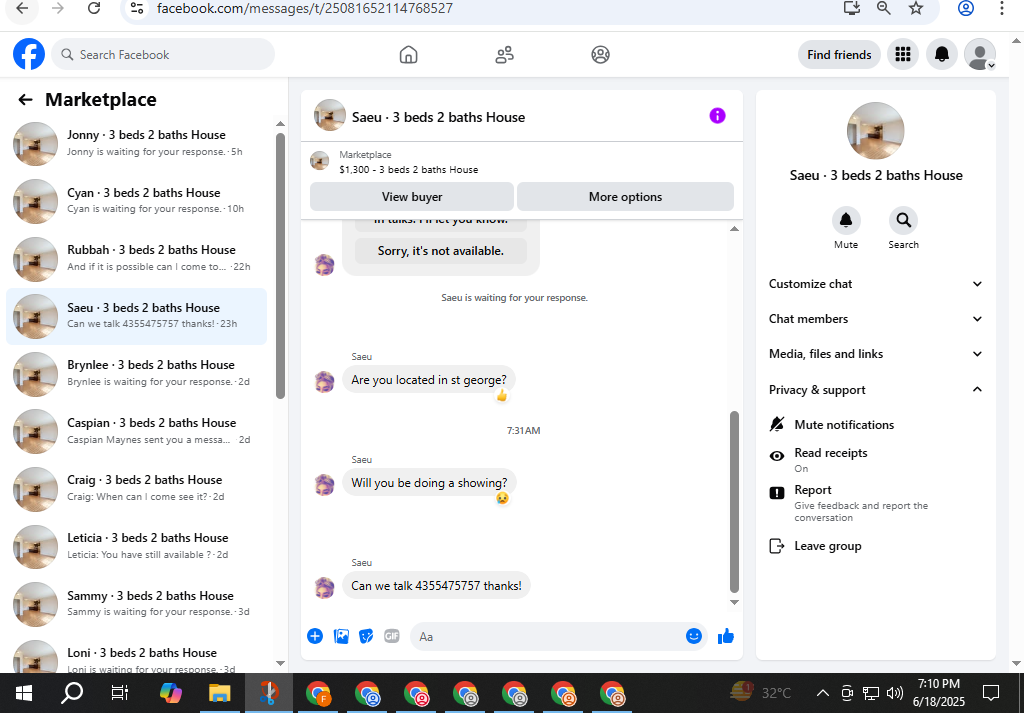Open Windows Start menu
Viewport: 1024px width, 713px height.
tap(24, 693)
